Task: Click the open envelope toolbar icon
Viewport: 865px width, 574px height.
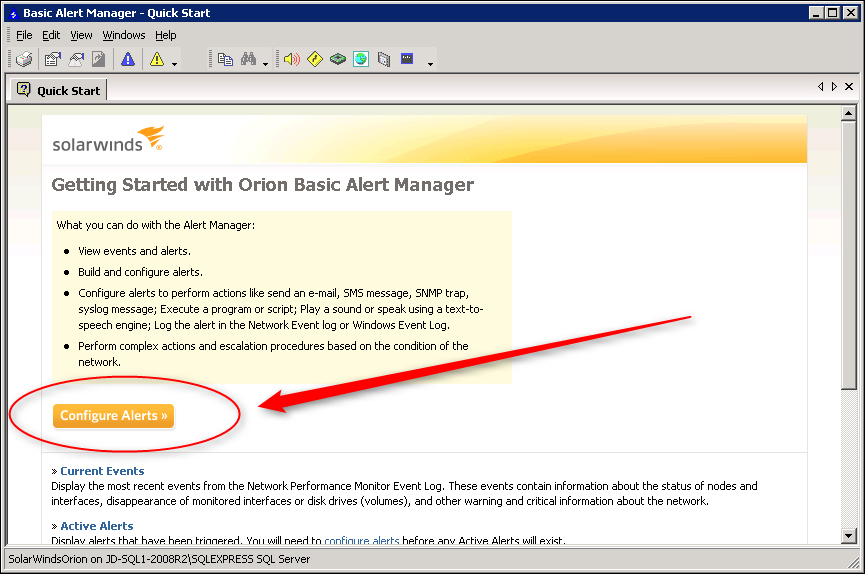Action: (x=76, y=59)
